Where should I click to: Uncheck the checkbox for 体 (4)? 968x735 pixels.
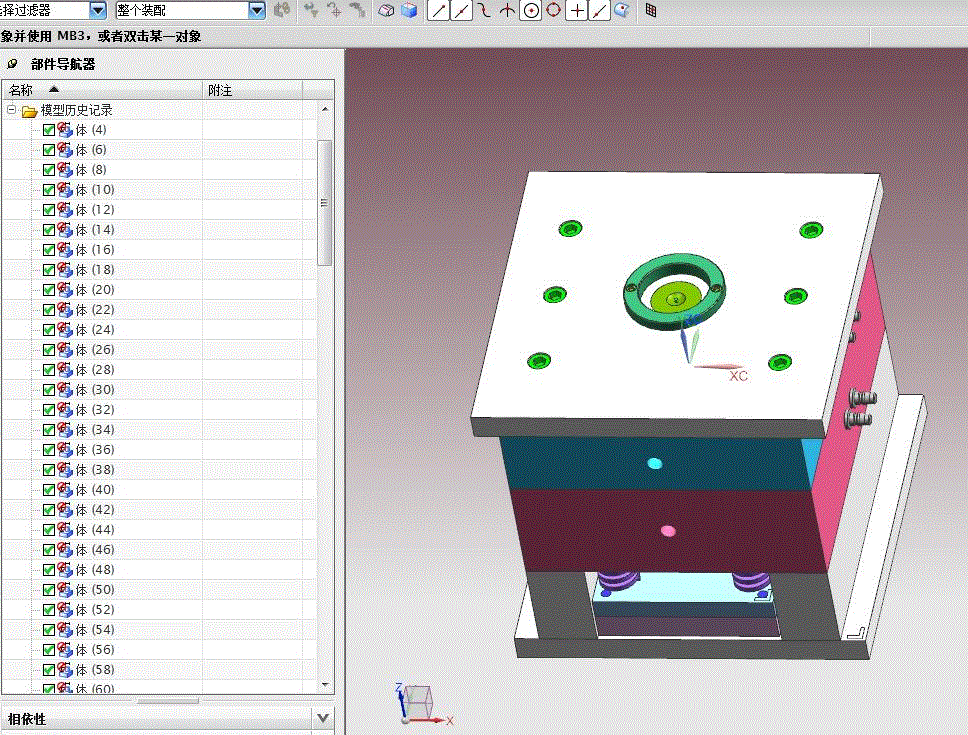click(x=49, y=130)
